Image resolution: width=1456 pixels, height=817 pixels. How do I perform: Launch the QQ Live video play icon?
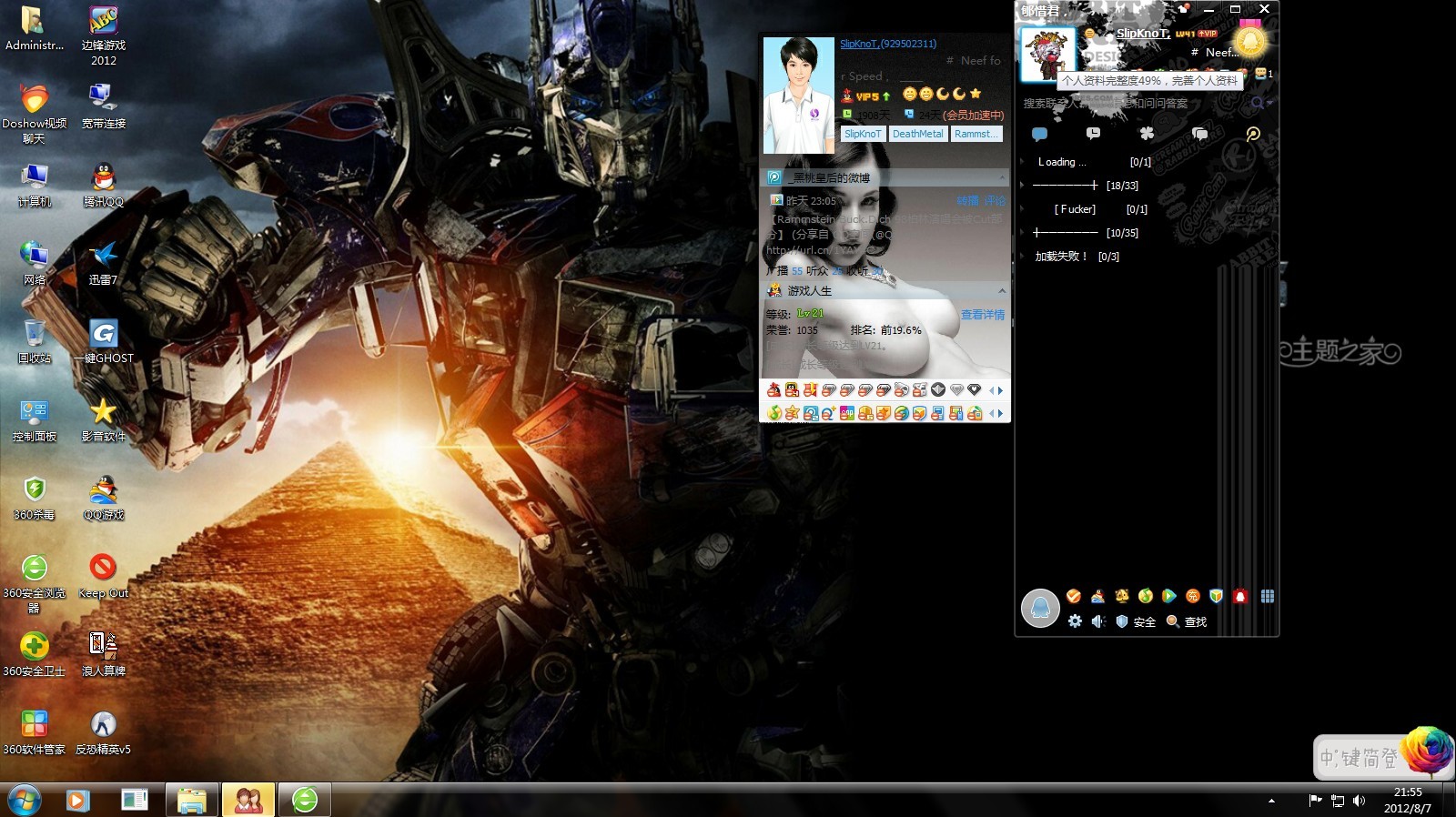(1168, 596)
